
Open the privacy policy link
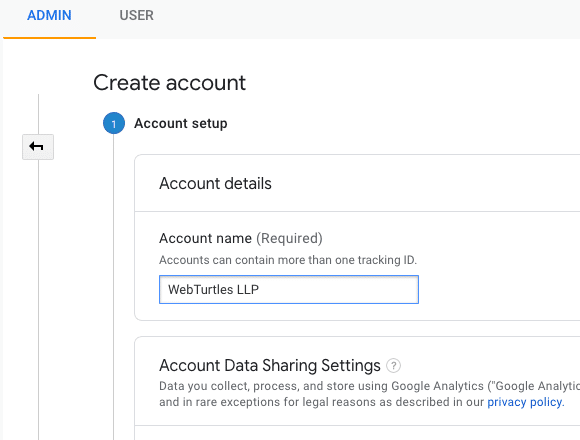coord(526,402)
